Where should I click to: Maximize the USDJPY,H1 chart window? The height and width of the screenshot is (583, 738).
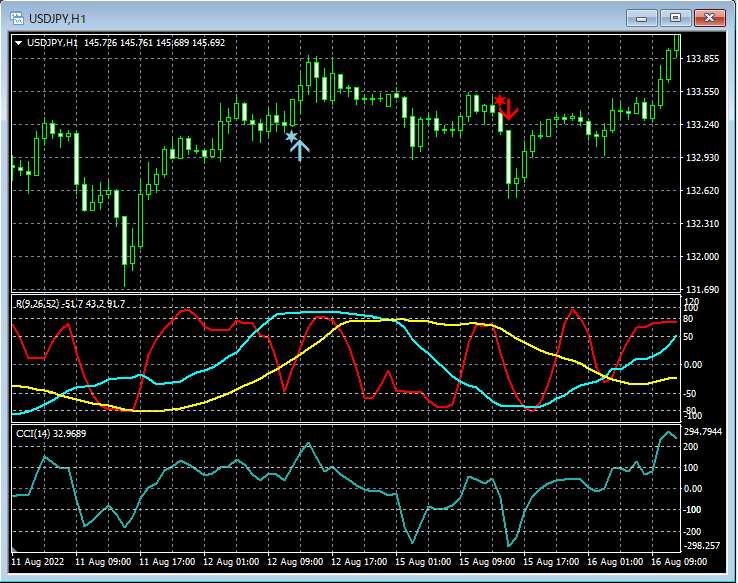676,18
